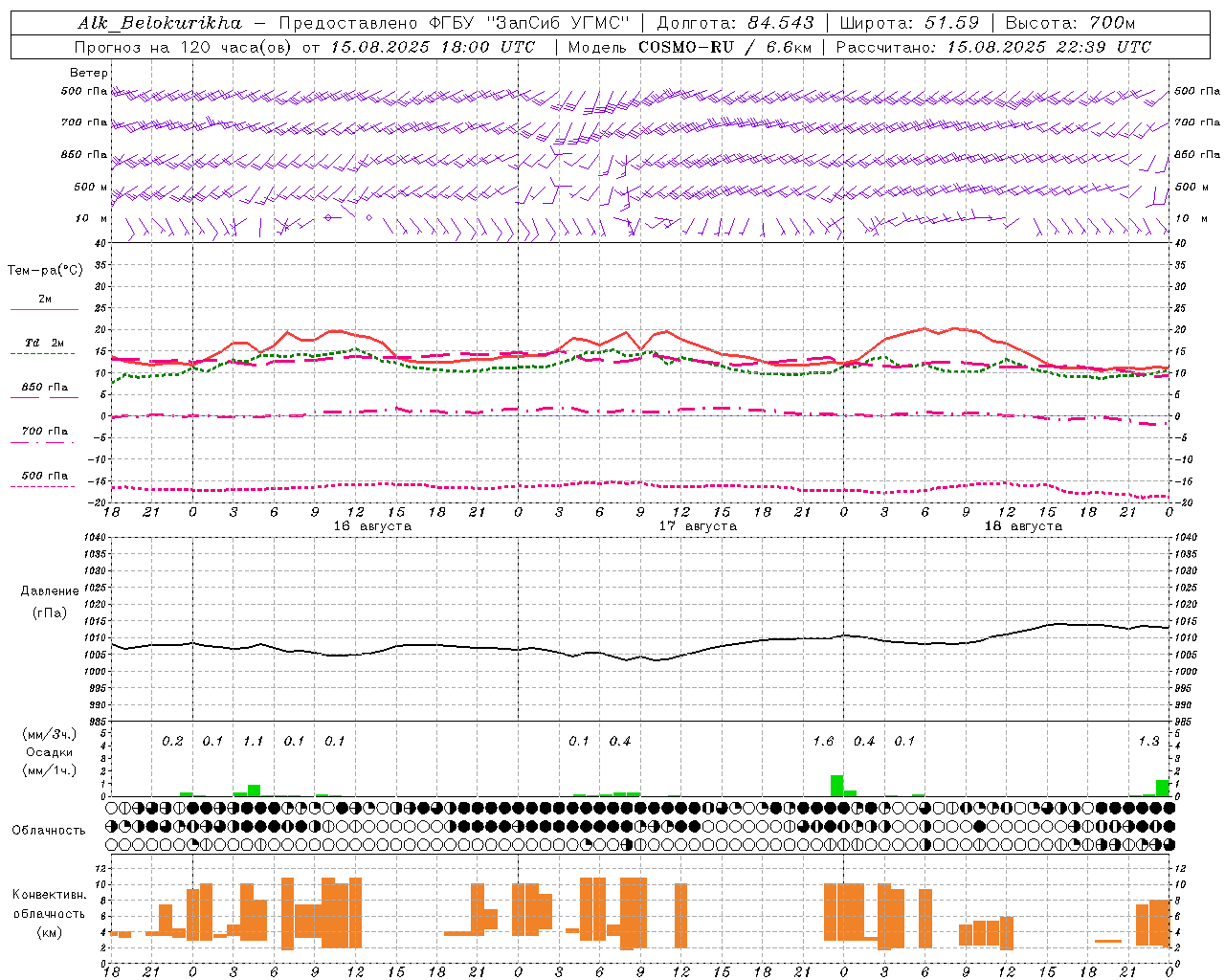This screenshot has height=980, width=1225.
Task: Select the 850 гПа temperature legend entry
Action: click(x=44, y=388)
